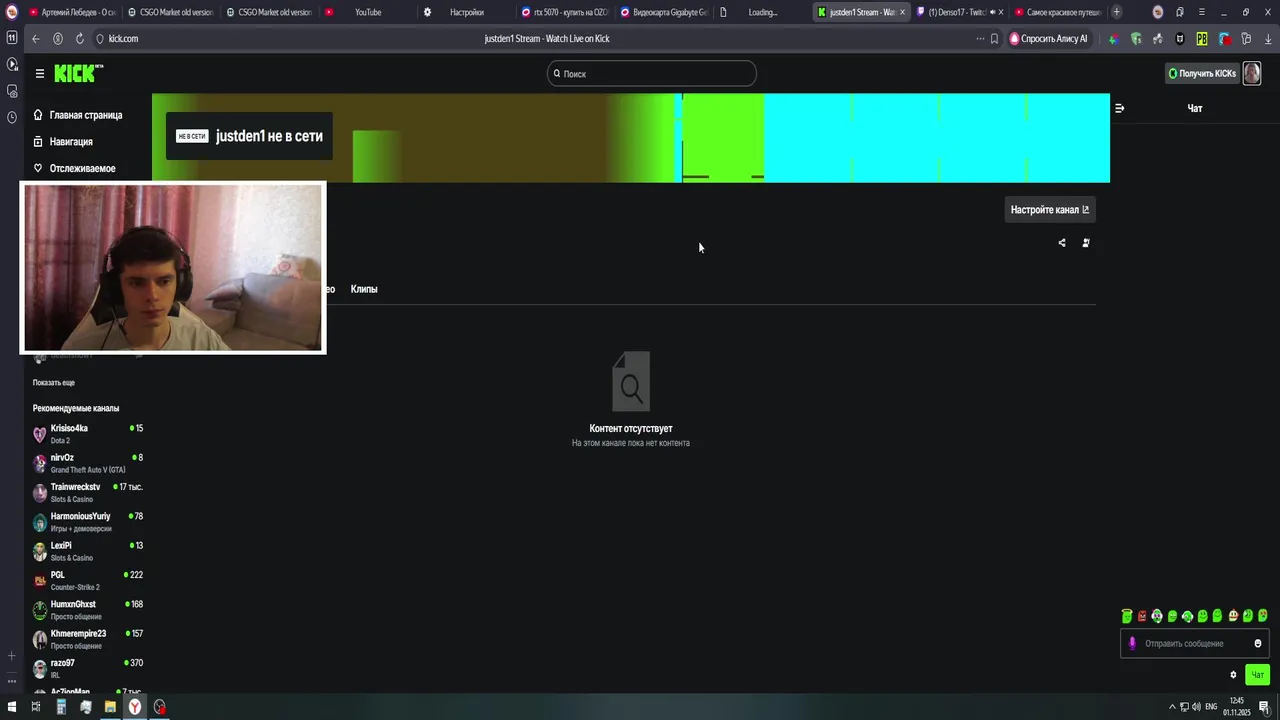Open the emoji picker in chat input

pyautogui.click(x=1258, y=644)
